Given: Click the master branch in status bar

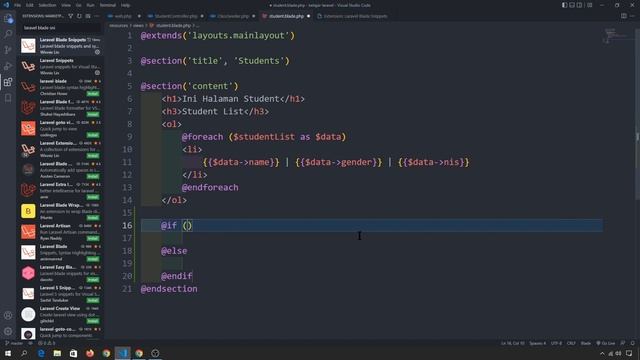Looking at the screenshot, I should coord(14,344).
